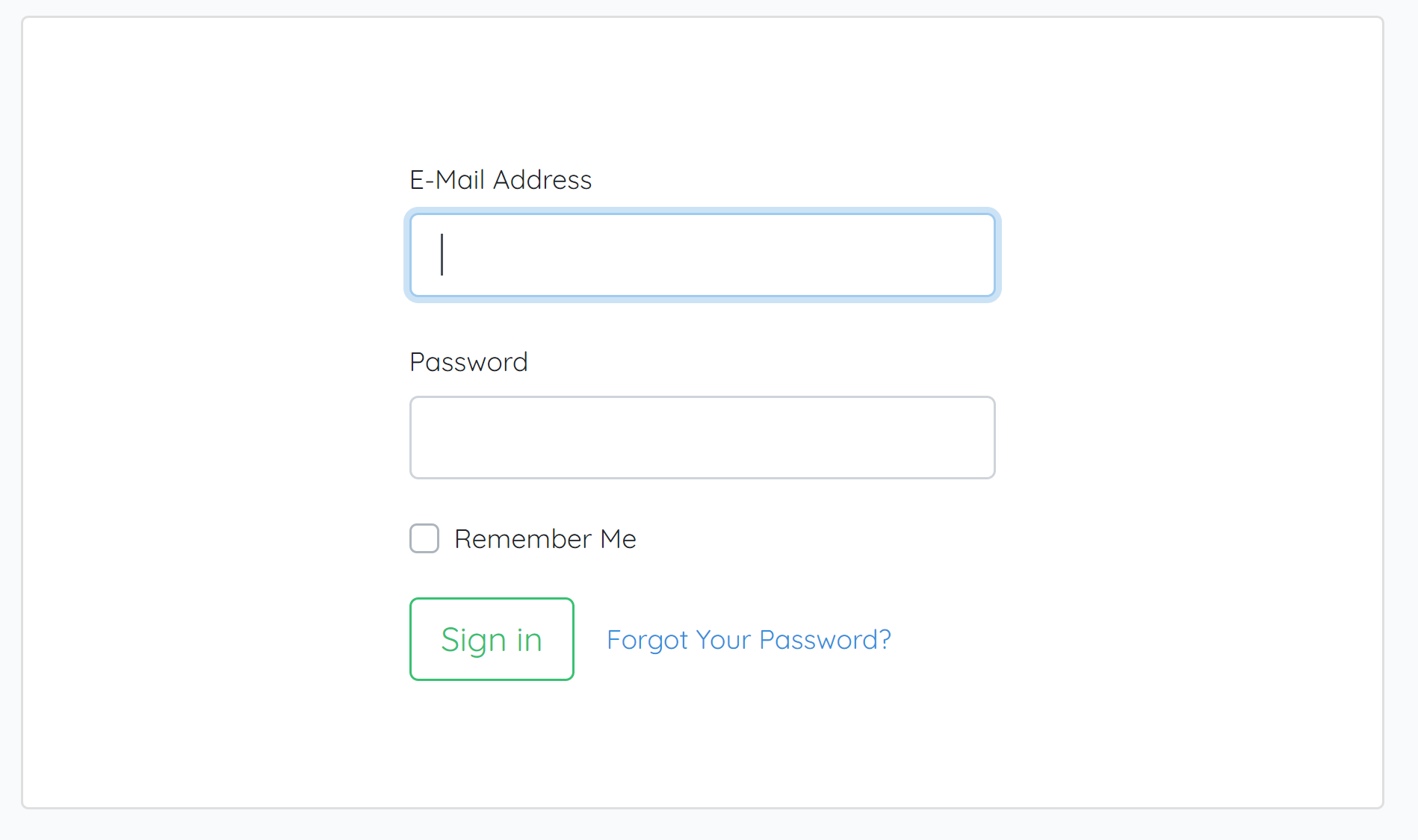Screen dimensions: 1418x840
Task: Open the Forgot Your Password link
Action: (x=749, y=640)
